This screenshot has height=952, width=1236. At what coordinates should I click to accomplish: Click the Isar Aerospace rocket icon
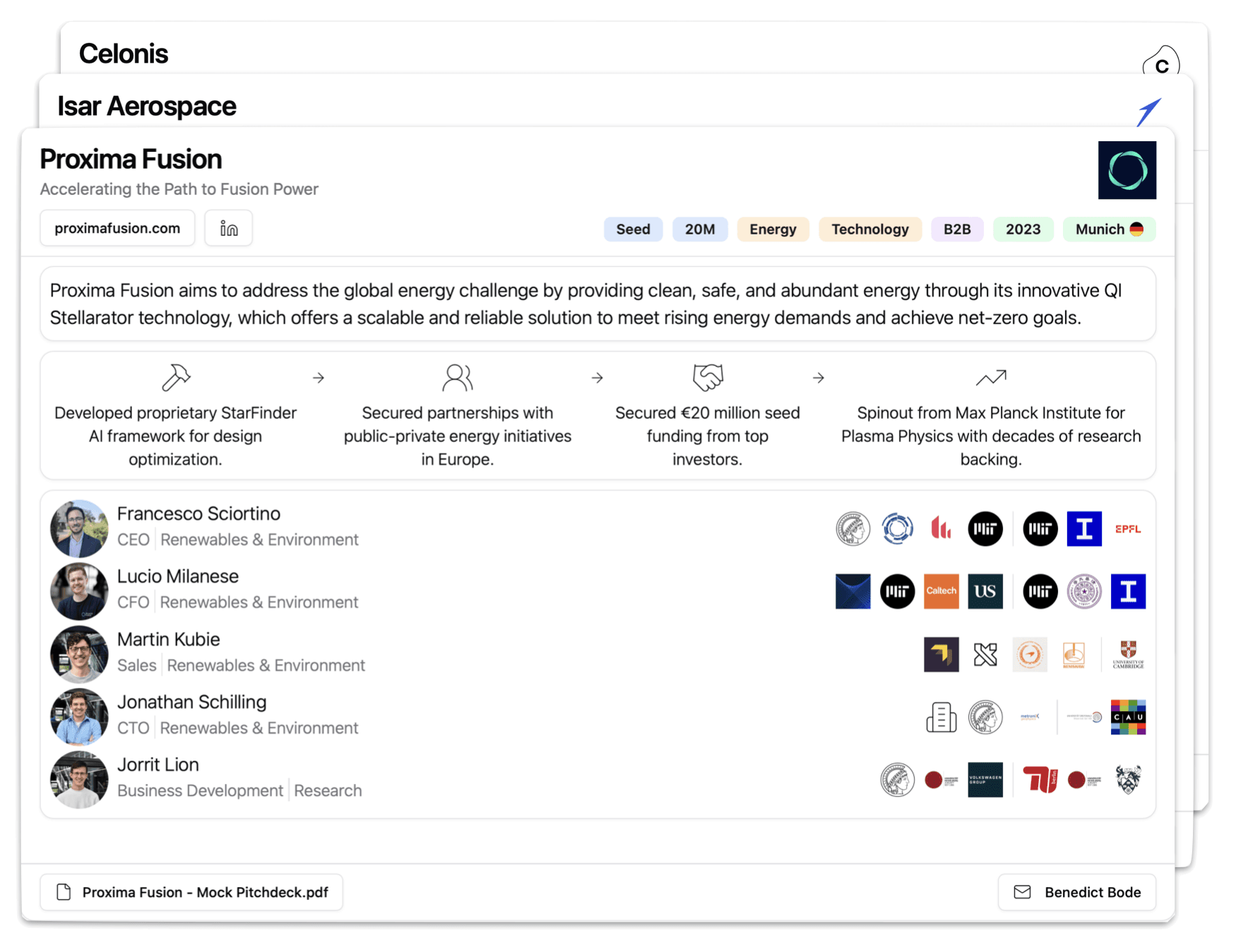click(1148, 112)
